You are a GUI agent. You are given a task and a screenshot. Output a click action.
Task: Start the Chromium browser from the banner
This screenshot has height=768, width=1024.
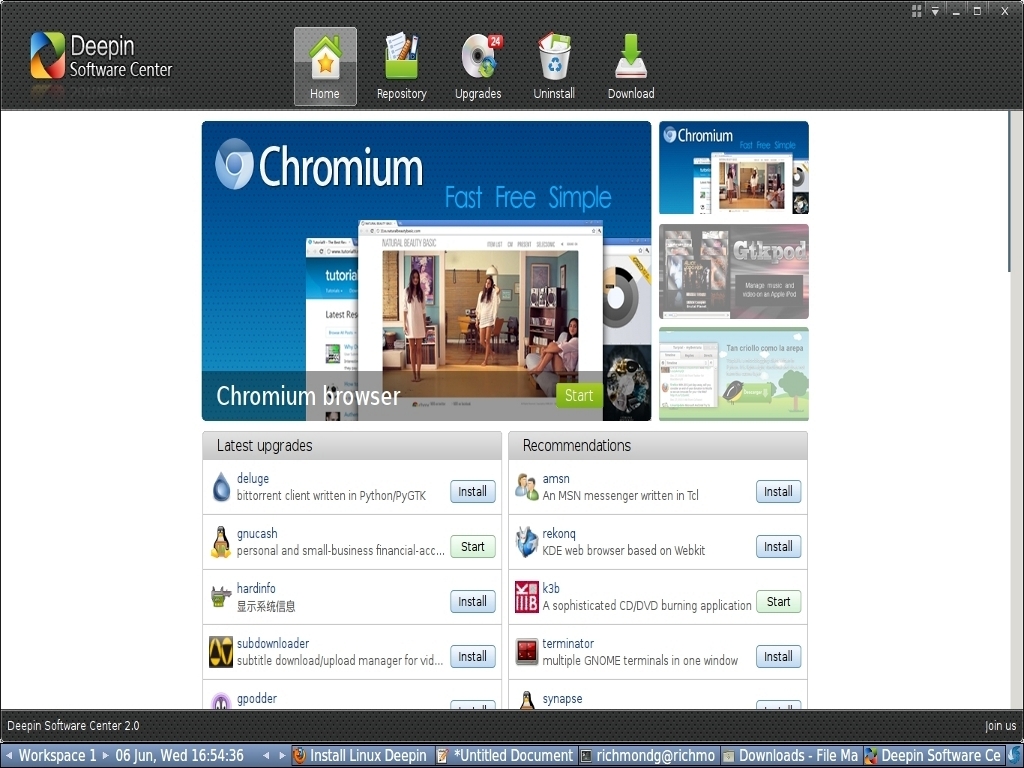579,396
